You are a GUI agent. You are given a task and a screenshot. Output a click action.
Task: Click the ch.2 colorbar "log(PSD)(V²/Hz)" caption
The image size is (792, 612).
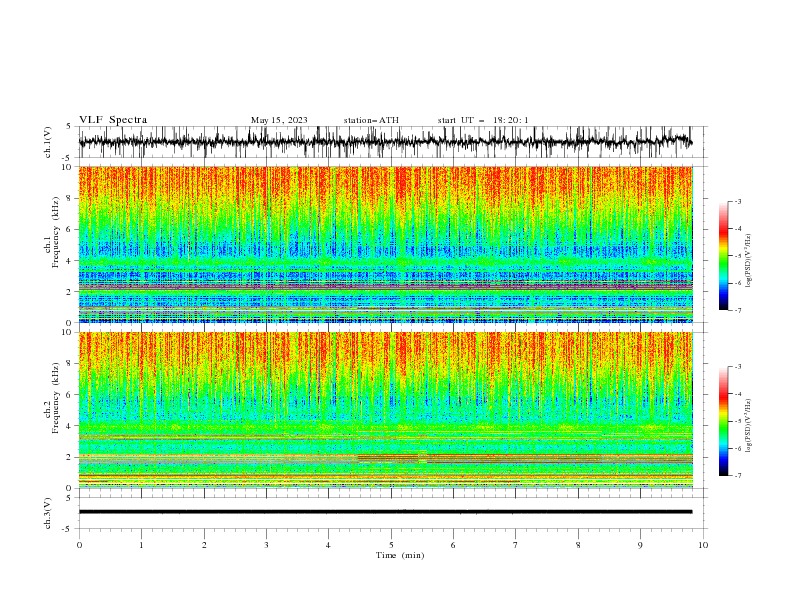(x=749, y=426)
